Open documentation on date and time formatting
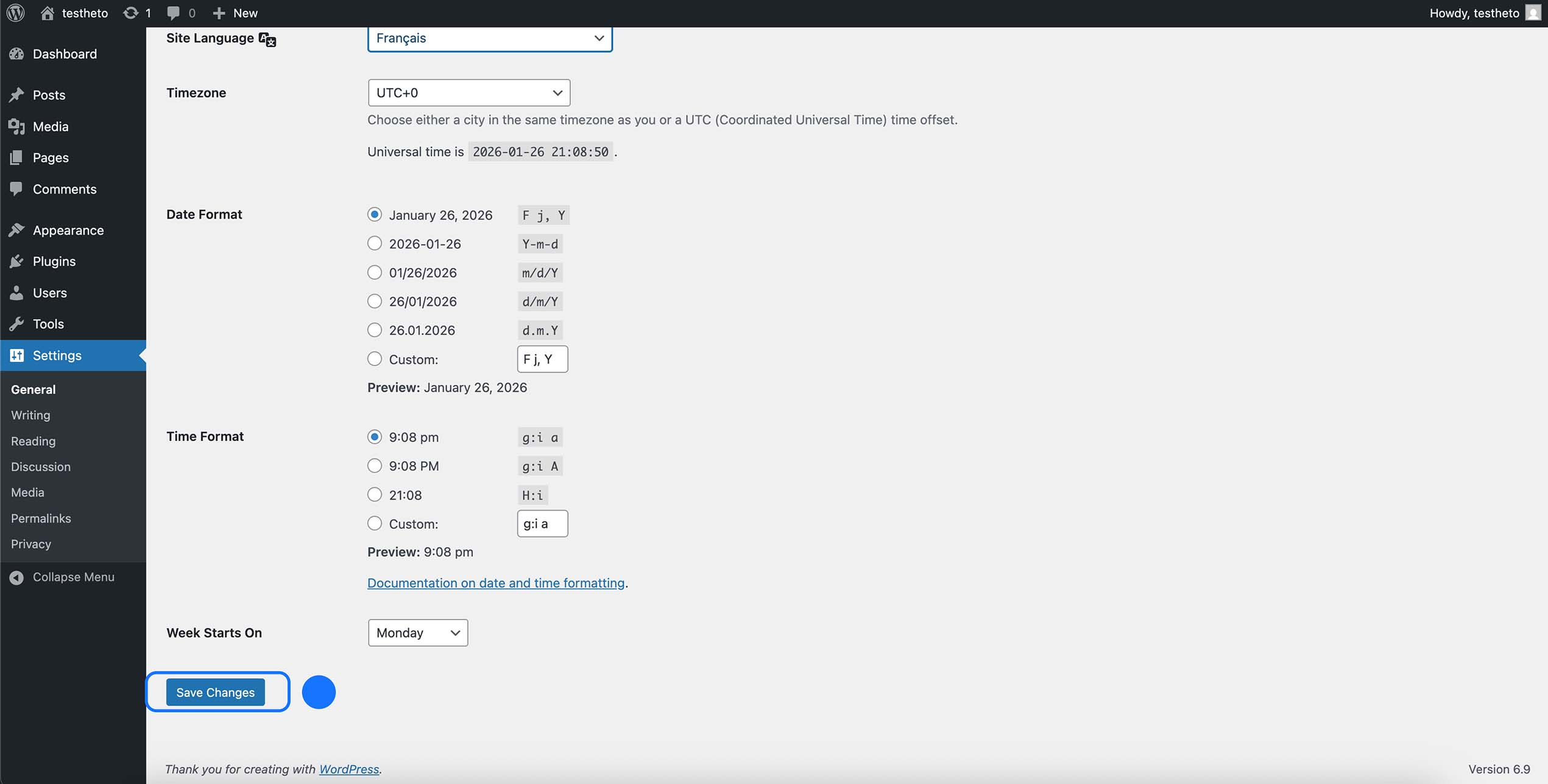Viewport: 1548px width, 784px height. [x=495, y=583]
